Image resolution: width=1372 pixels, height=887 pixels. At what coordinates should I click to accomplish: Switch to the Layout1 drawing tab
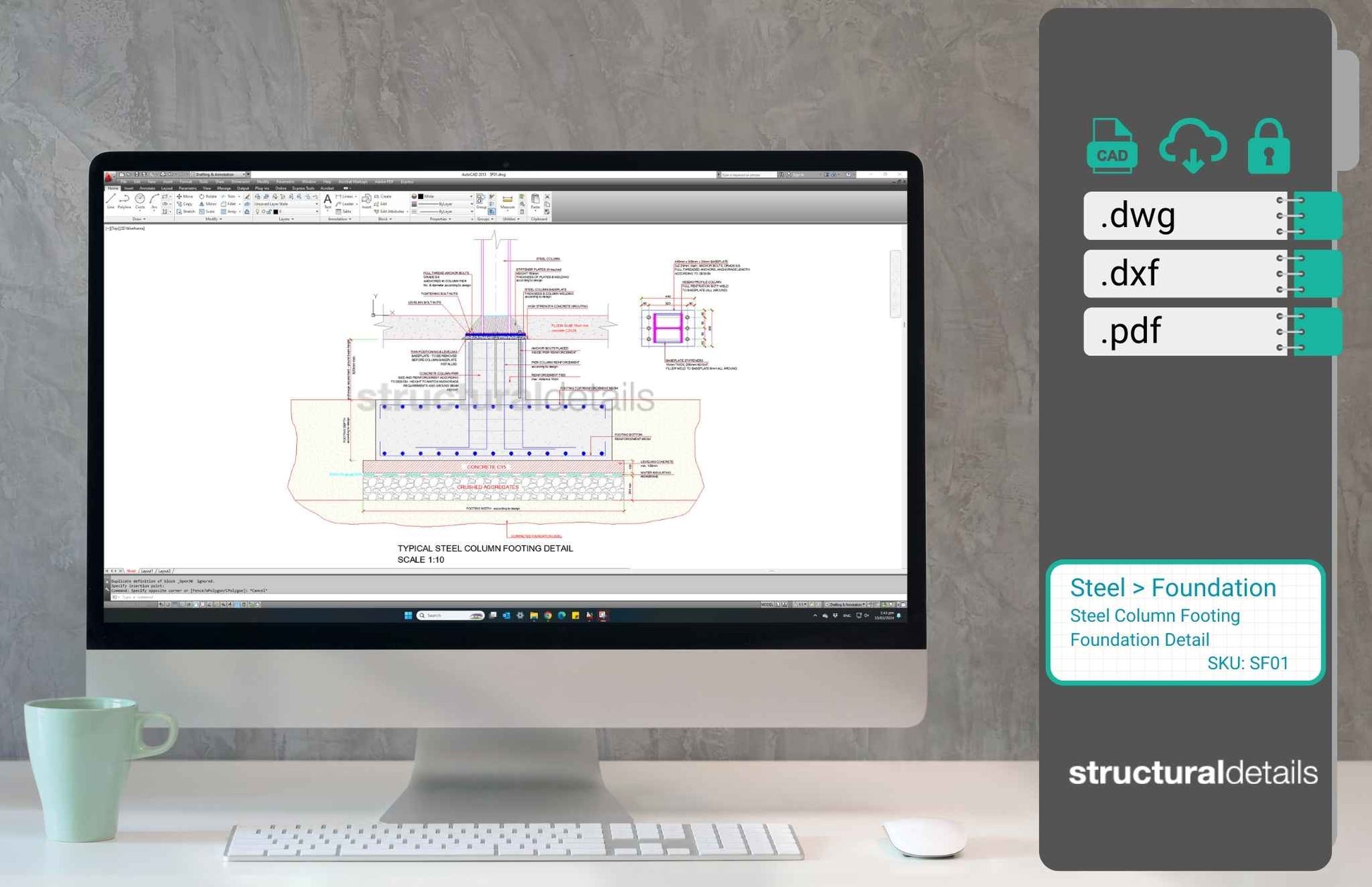[147, 570]
